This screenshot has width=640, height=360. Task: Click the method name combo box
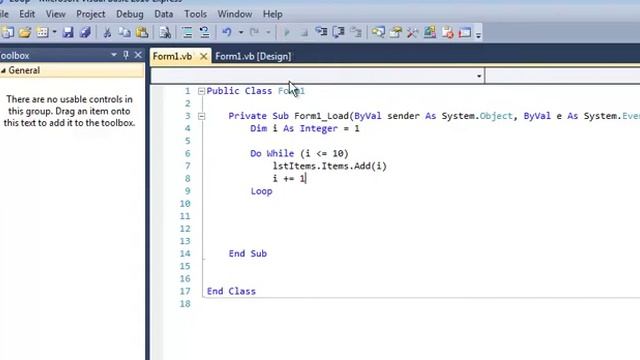[x=562, y=76]
